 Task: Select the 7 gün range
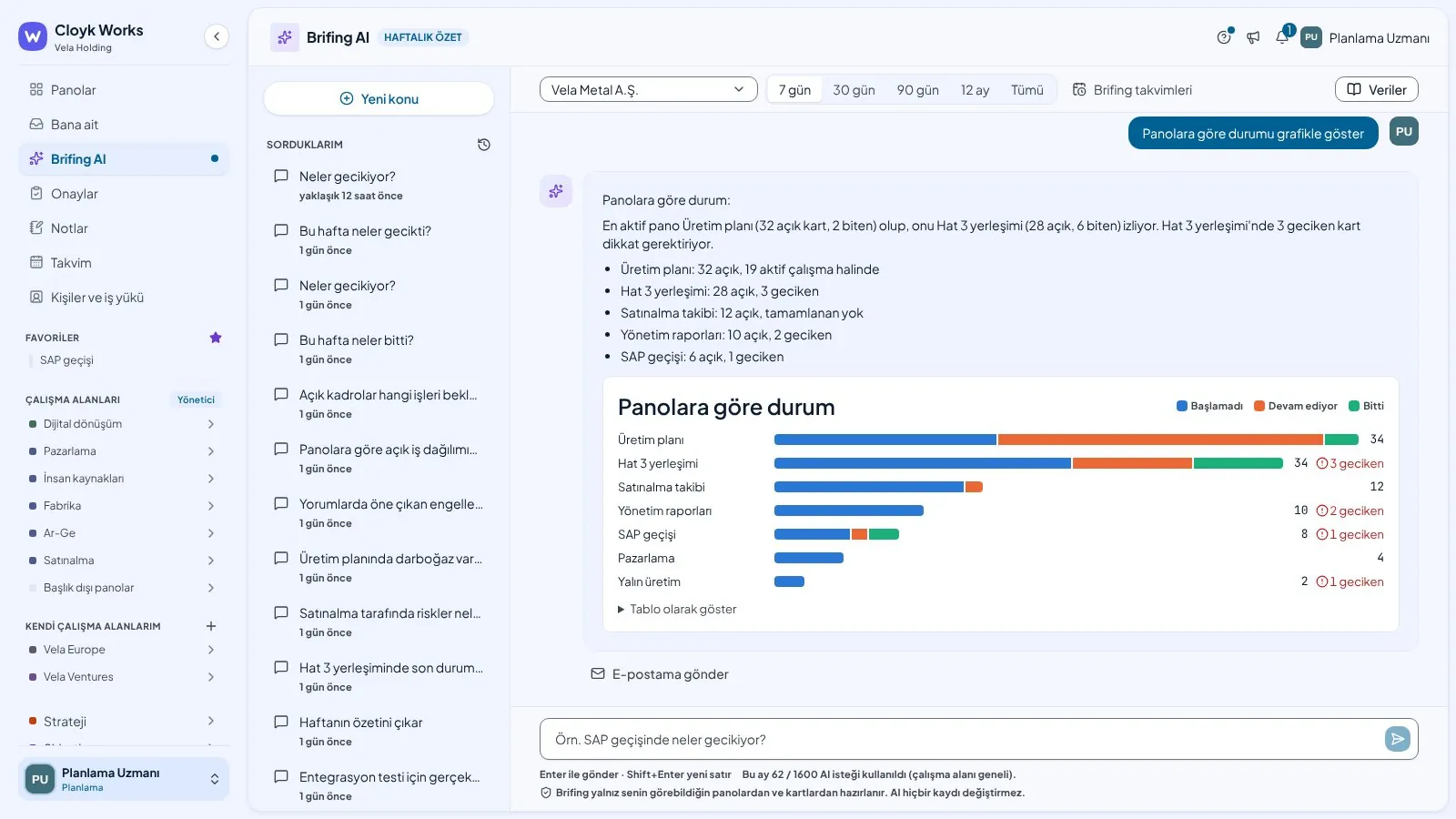coord(794,89)
